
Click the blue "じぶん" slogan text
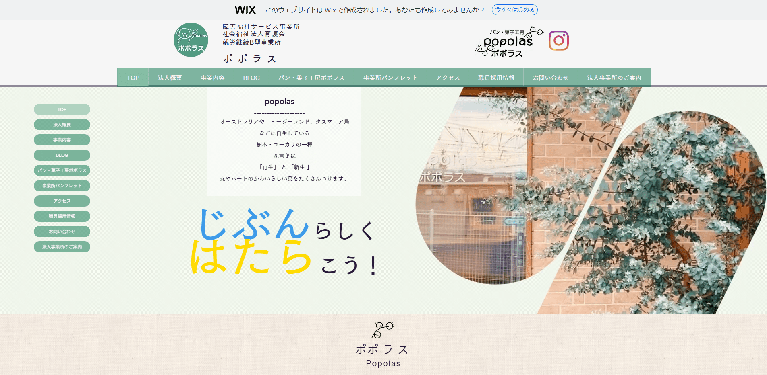pos(254,224)
